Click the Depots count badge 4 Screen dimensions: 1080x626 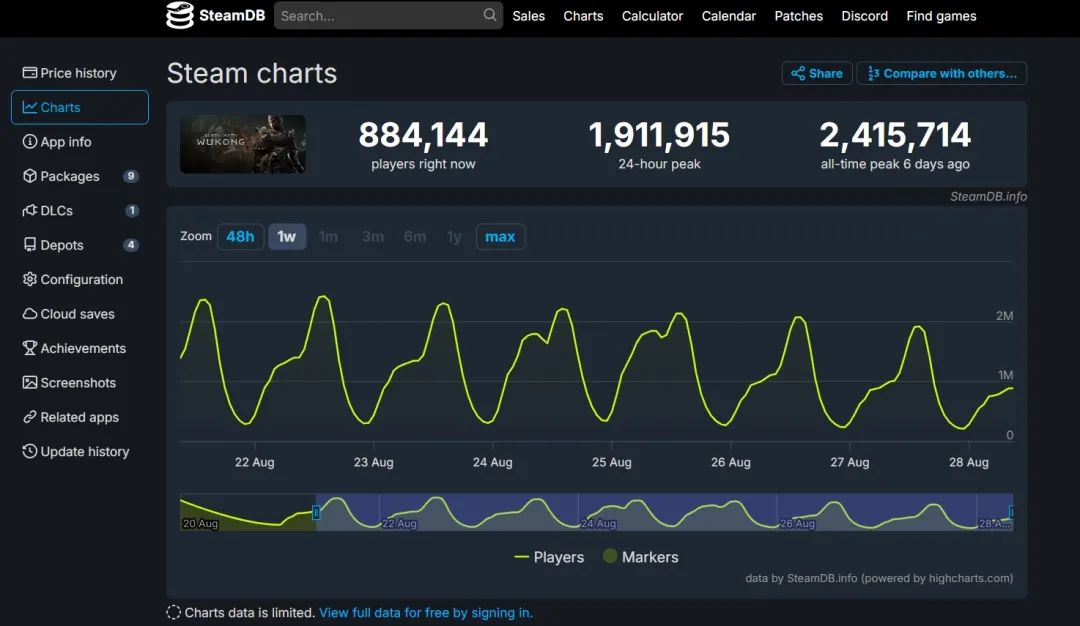pyautogui.click(x=131, y=244)
